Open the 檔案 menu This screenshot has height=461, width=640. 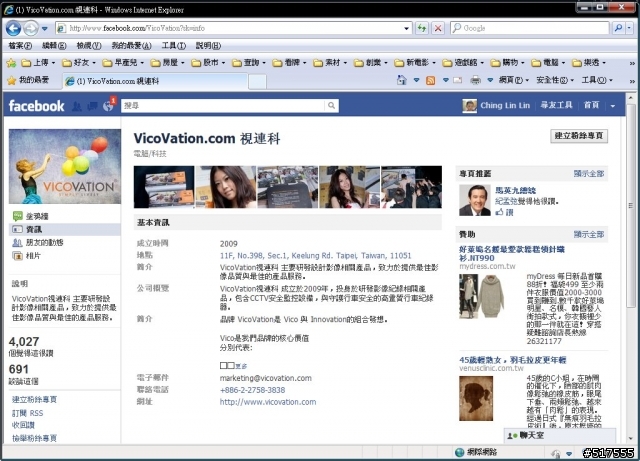(x=20, y=45)
